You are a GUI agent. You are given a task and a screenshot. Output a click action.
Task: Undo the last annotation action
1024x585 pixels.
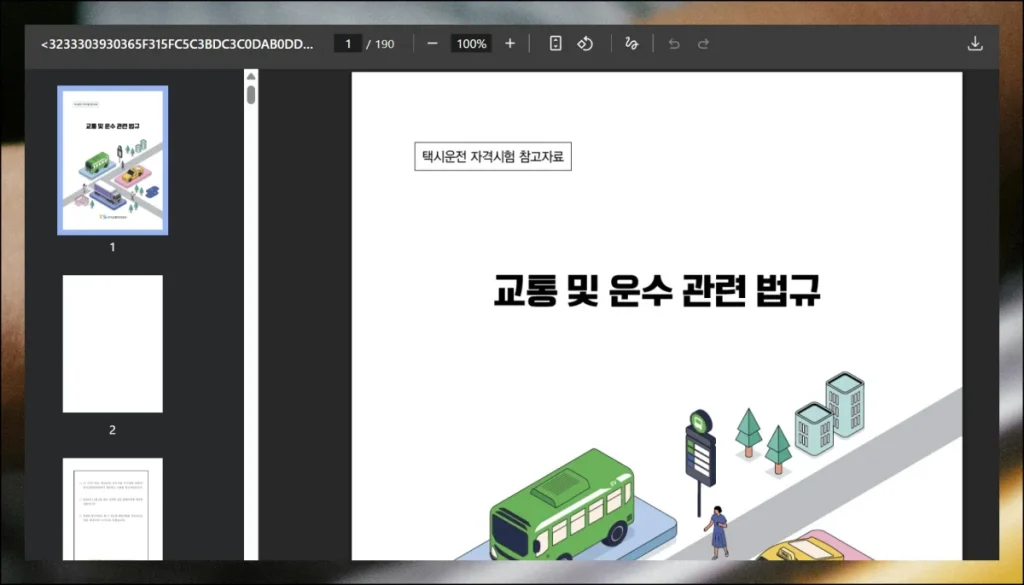pos(672,43)
